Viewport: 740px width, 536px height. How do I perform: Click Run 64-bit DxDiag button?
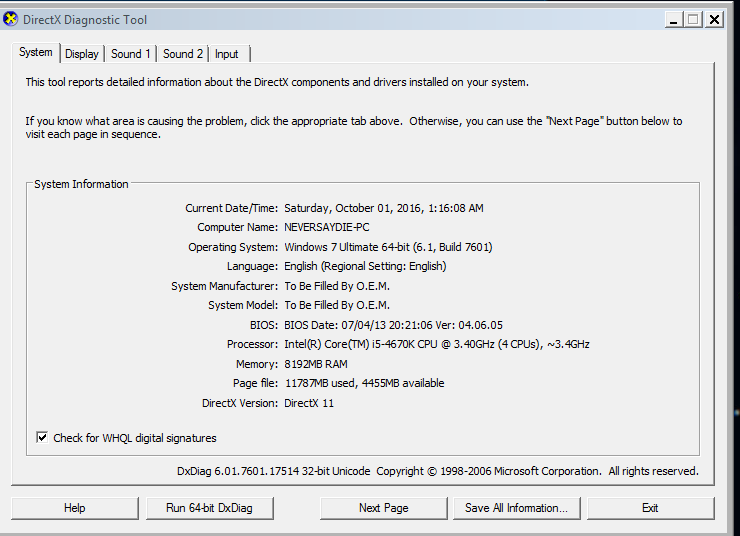coord(209,508)
